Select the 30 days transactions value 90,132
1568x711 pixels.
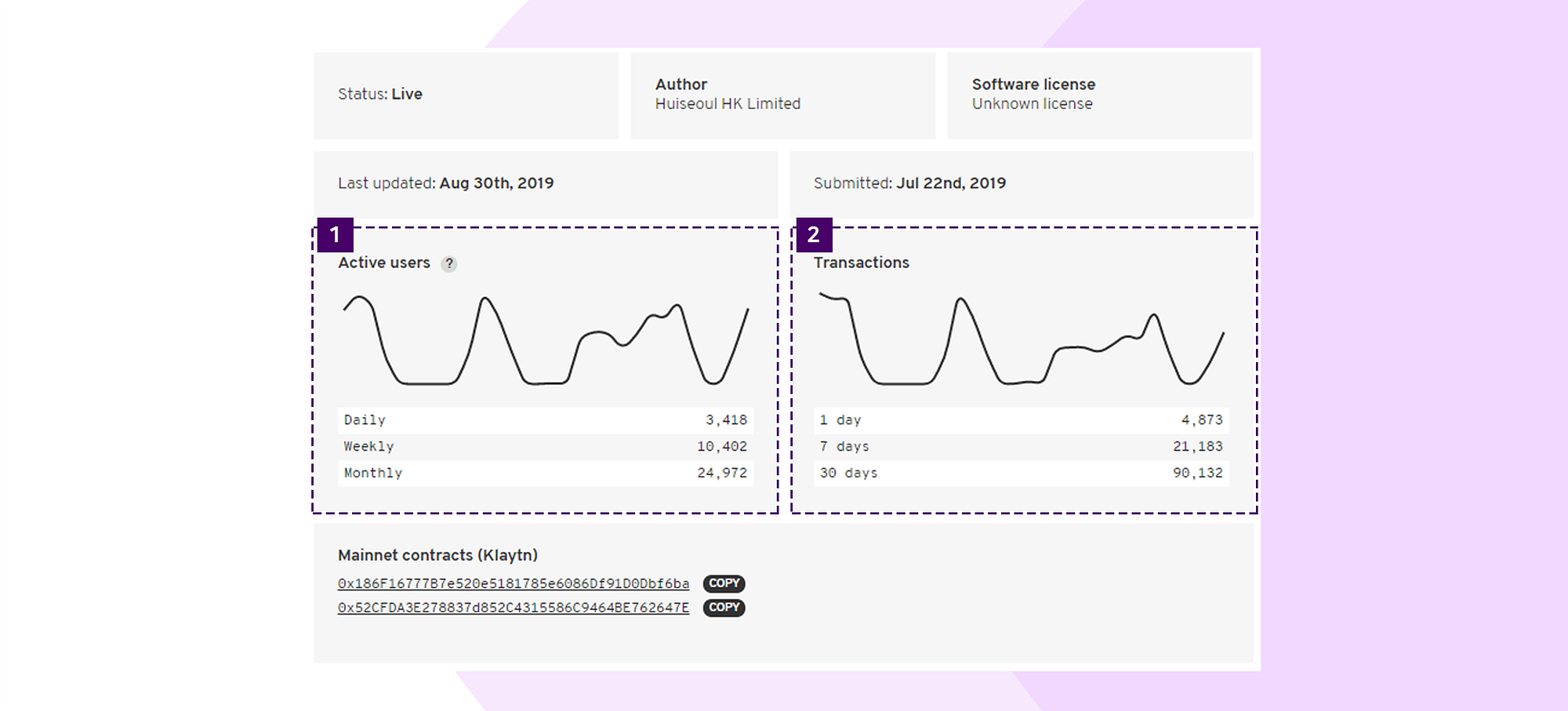point(1198,473)
